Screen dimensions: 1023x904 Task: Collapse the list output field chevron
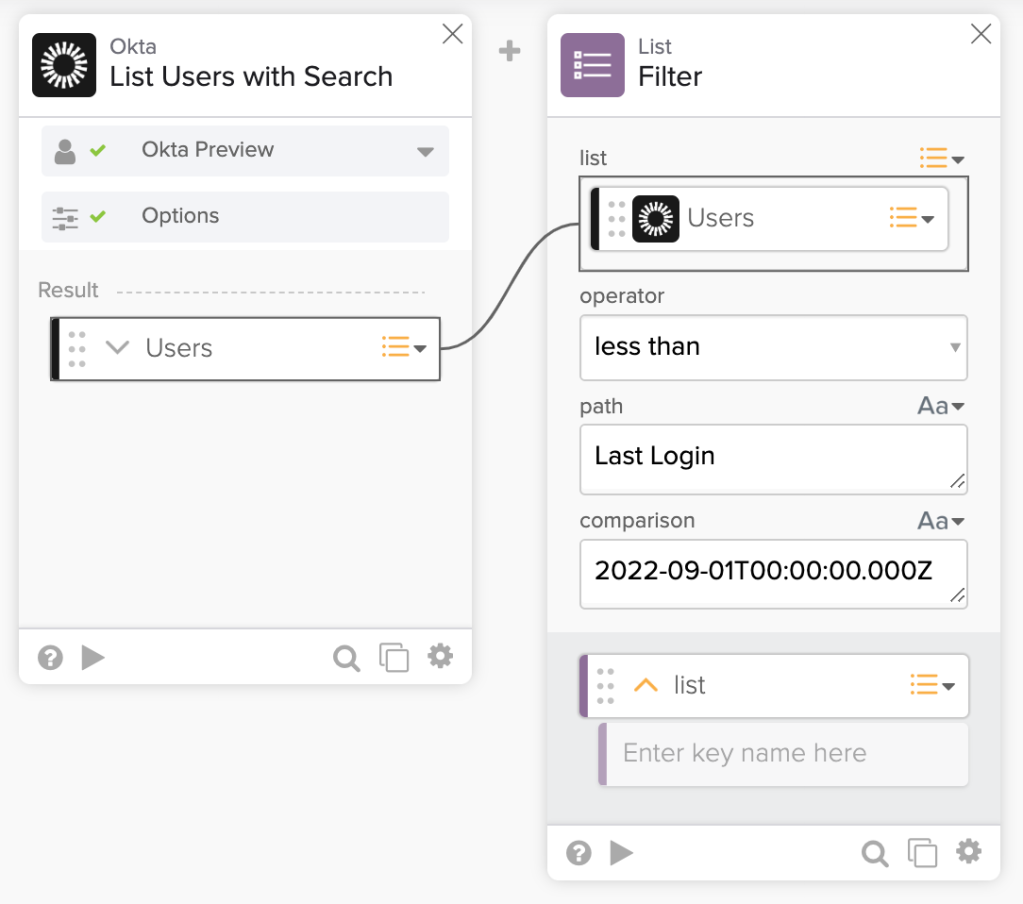point(646,685)
